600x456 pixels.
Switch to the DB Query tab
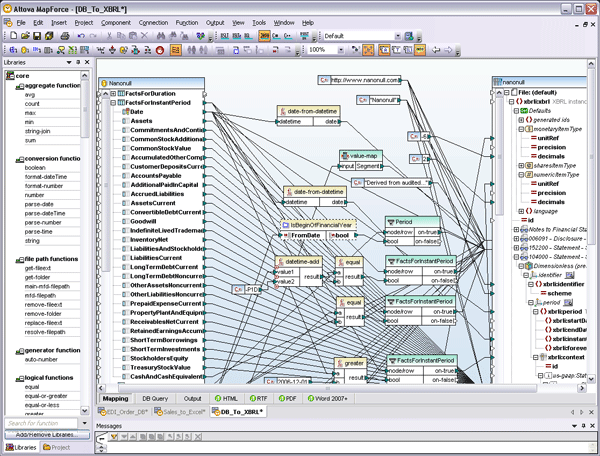157,398
